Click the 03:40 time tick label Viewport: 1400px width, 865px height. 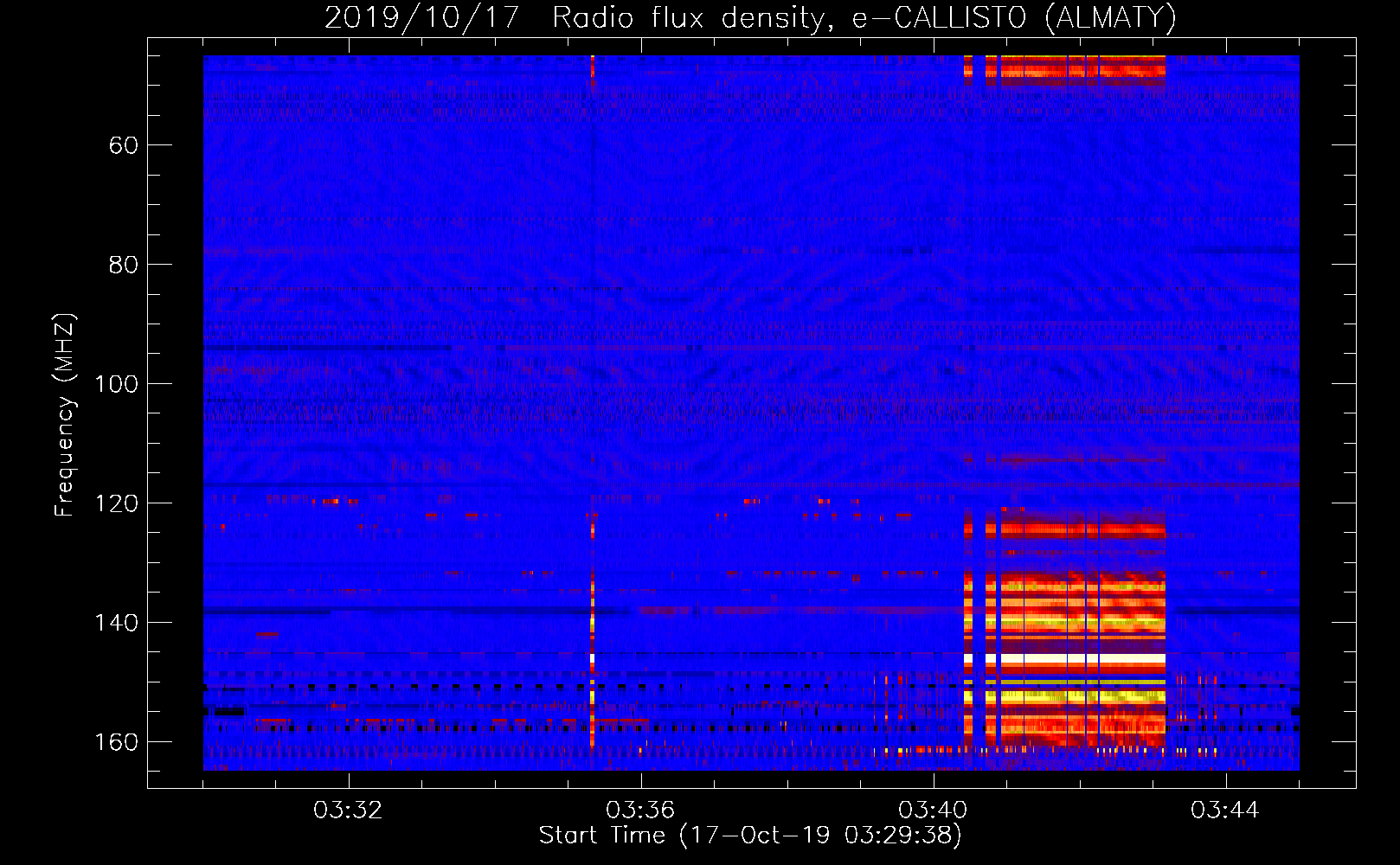[x=933, y=811]
